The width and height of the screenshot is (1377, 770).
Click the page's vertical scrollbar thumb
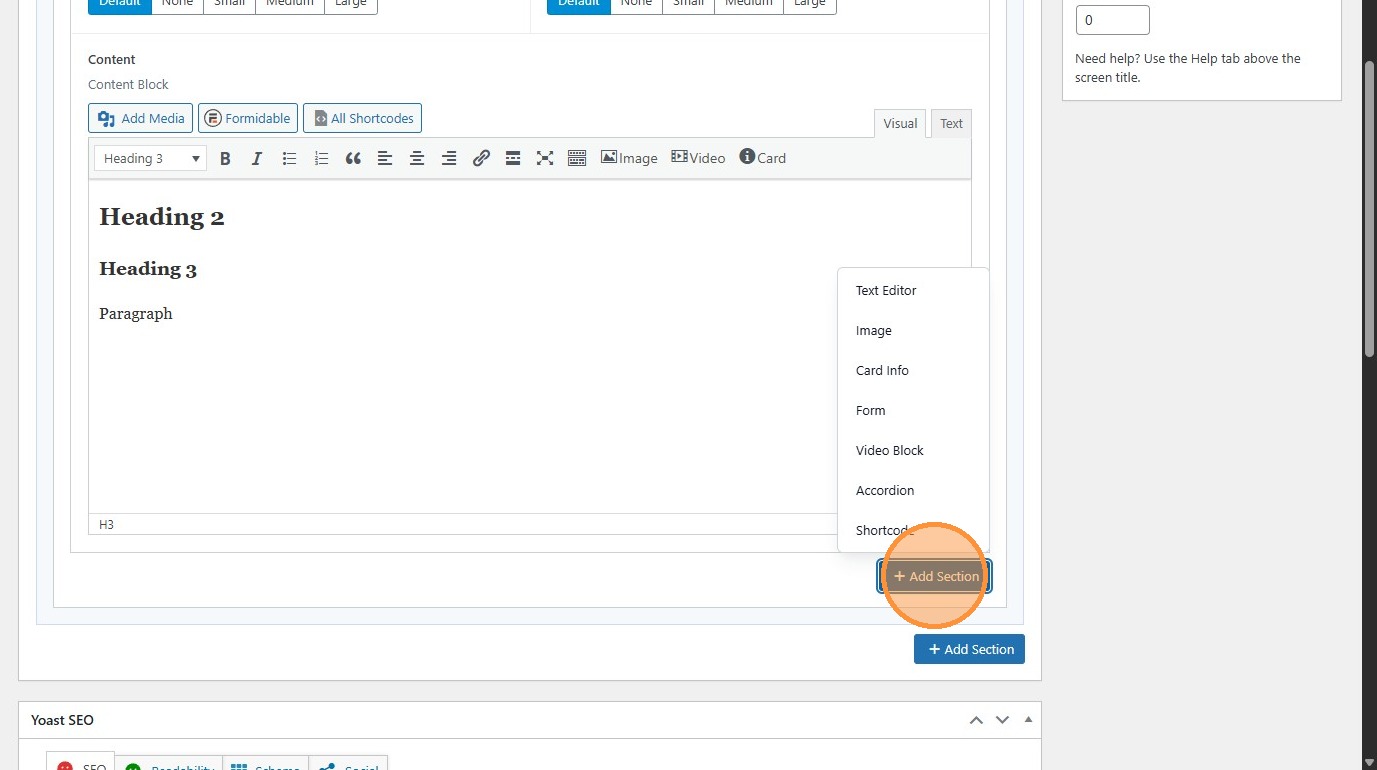tap(1369, 208)
